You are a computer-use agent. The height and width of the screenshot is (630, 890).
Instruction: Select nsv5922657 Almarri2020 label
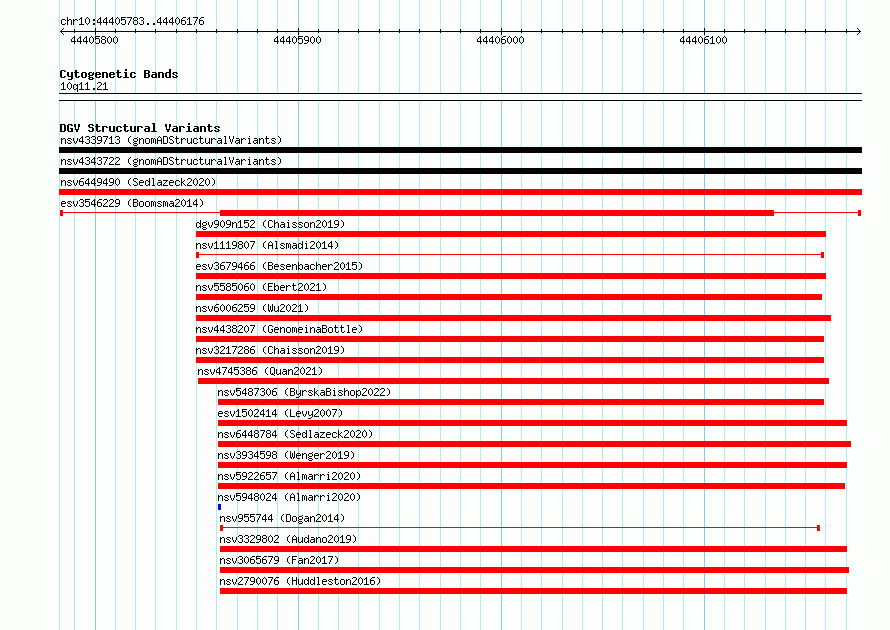(289, 476)
